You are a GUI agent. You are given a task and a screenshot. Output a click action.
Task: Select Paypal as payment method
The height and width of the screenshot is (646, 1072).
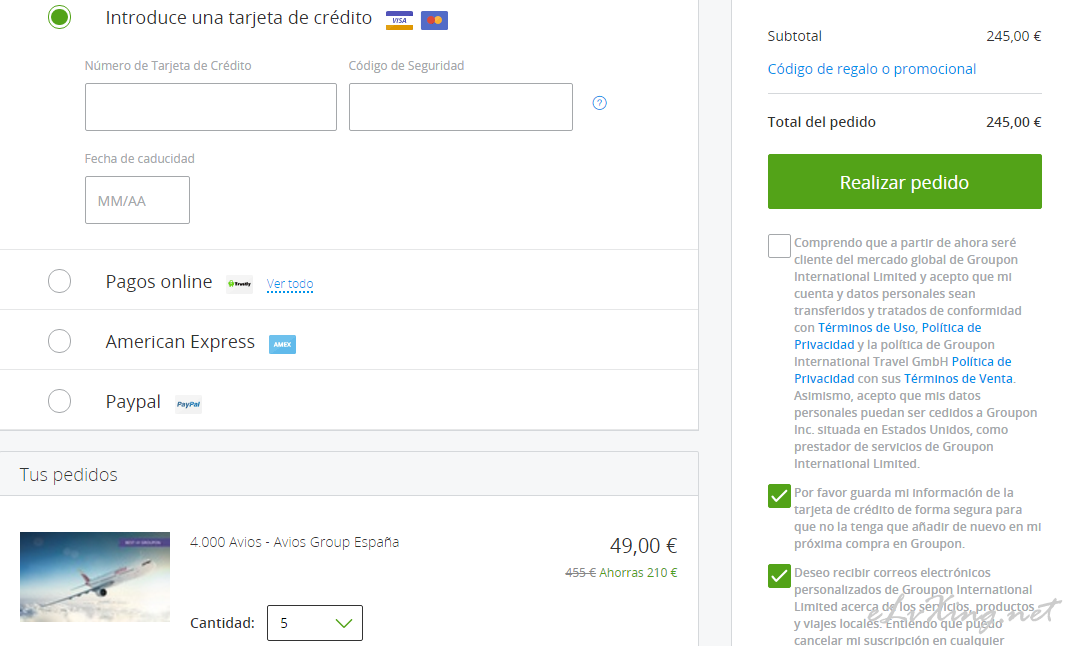(x=59, y=401)
